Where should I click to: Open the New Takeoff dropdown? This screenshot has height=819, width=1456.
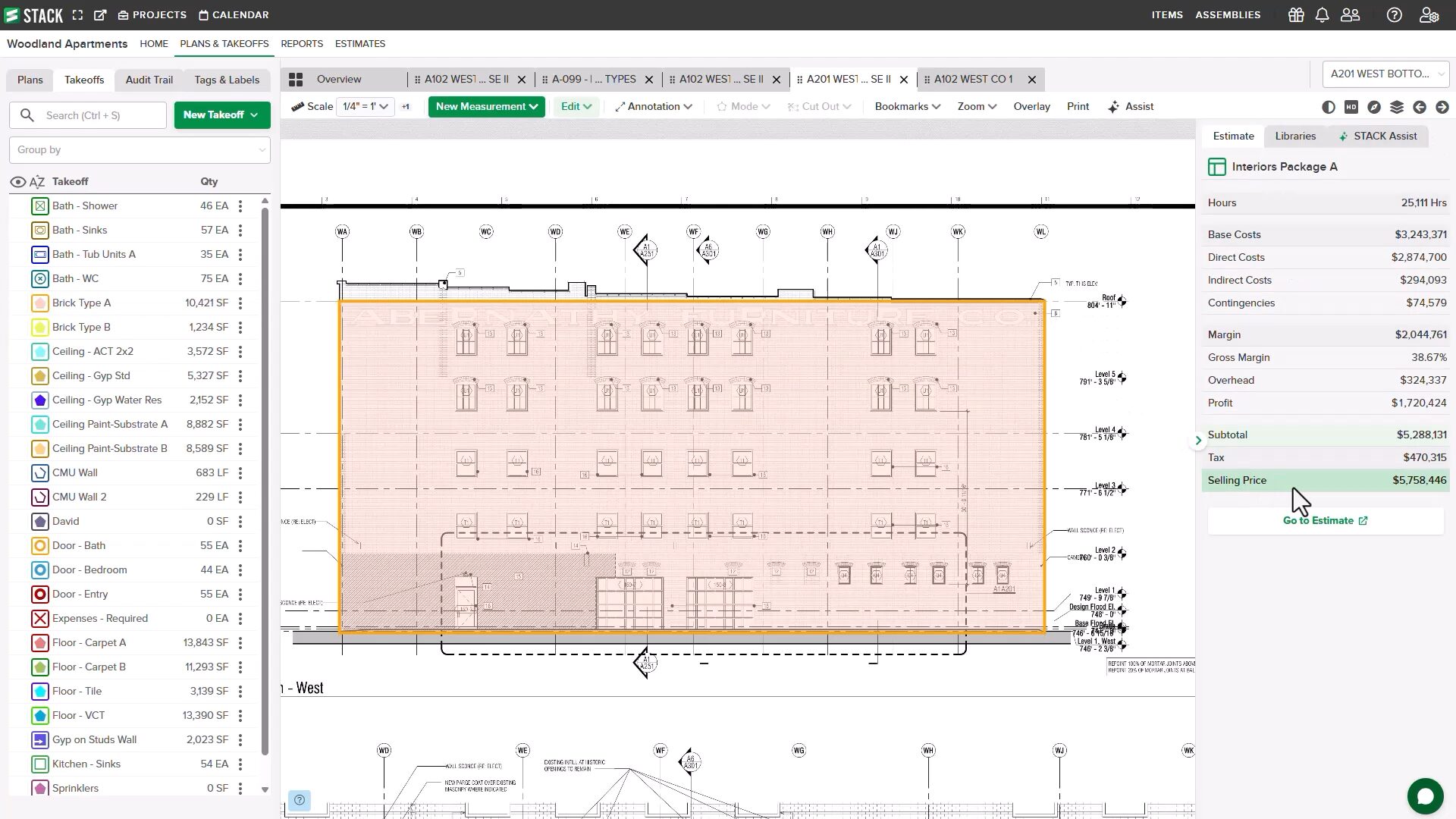pos(221,115)
